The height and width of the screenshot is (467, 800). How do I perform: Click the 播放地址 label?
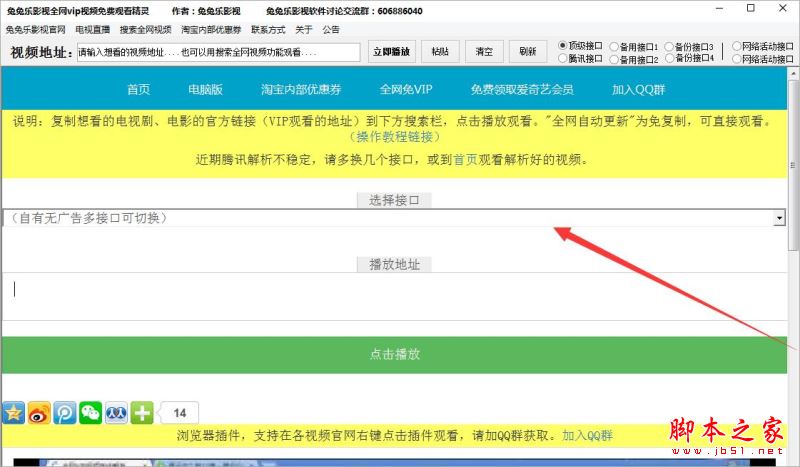pos(394,264)
